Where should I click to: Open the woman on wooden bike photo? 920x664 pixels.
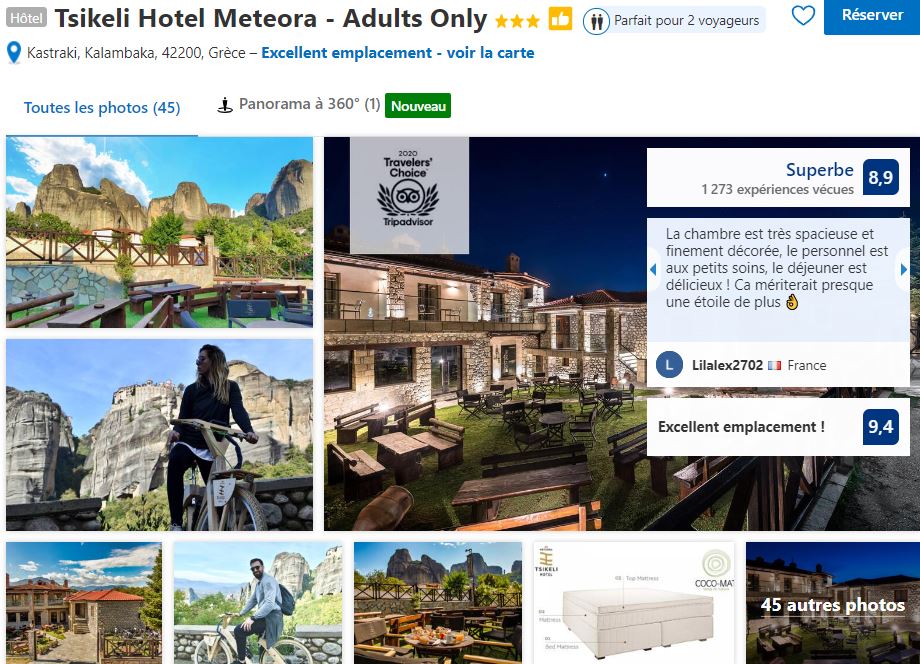click(160, 435)
